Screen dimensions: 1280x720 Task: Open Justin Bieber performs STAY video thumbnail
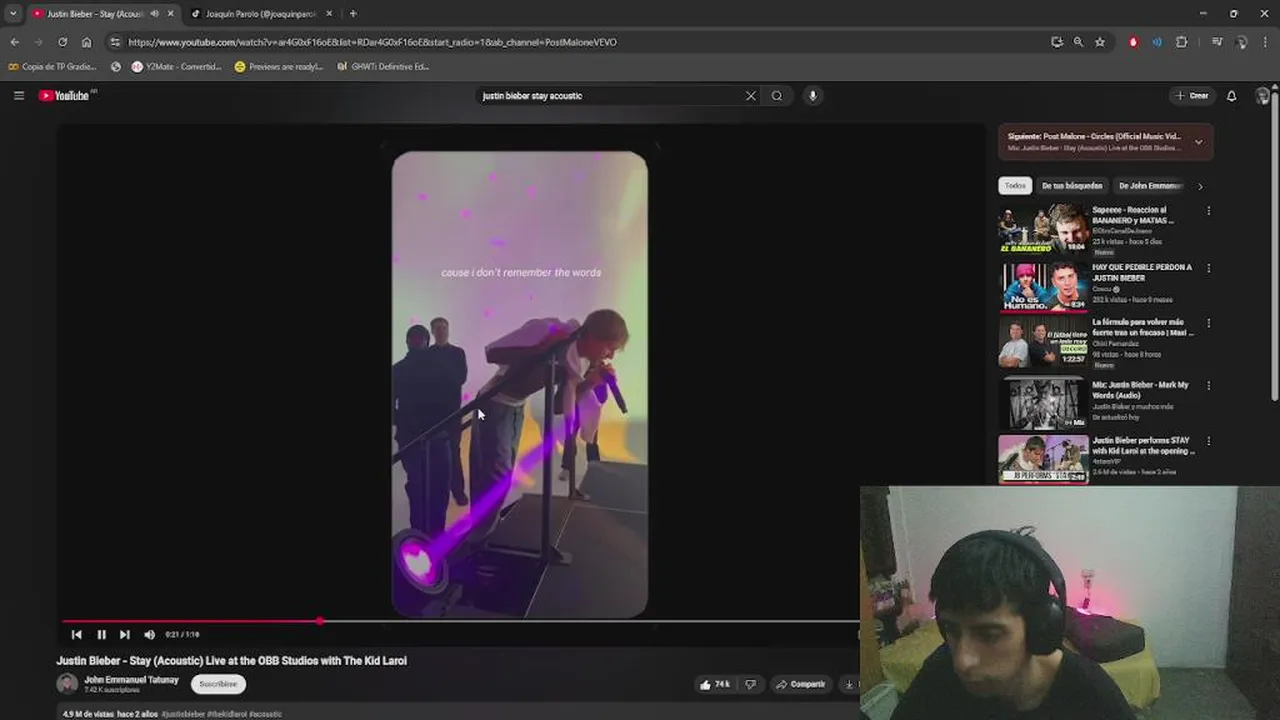(x=1043, y=460)
